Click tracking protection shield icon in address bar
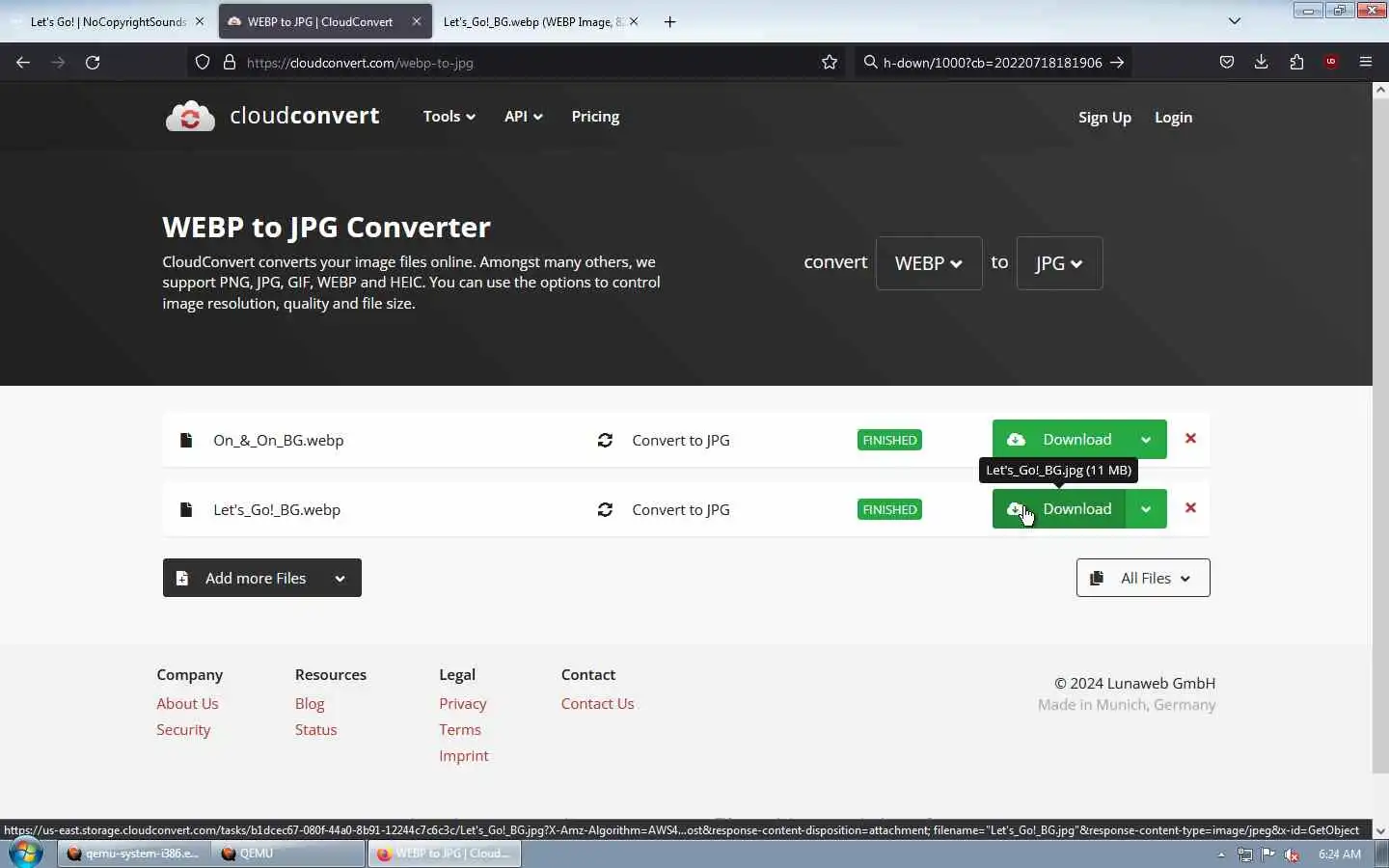Image resolution: width=1389 pixels, height=868 pixels. (x=203, y=63)
